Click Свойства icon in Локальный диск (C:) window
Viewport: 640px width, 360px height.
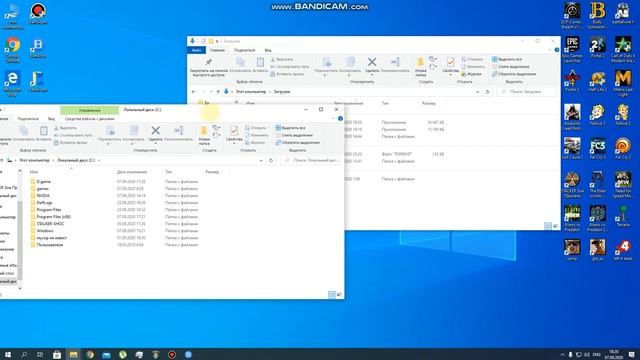coord(234,131)
